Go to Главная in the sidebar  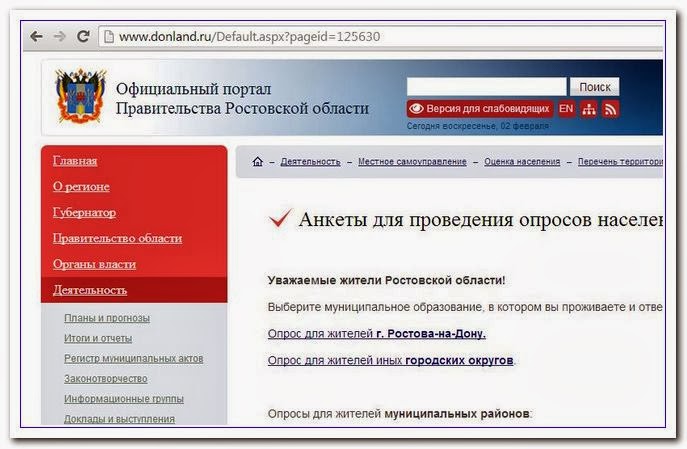(x=75, y=161)
